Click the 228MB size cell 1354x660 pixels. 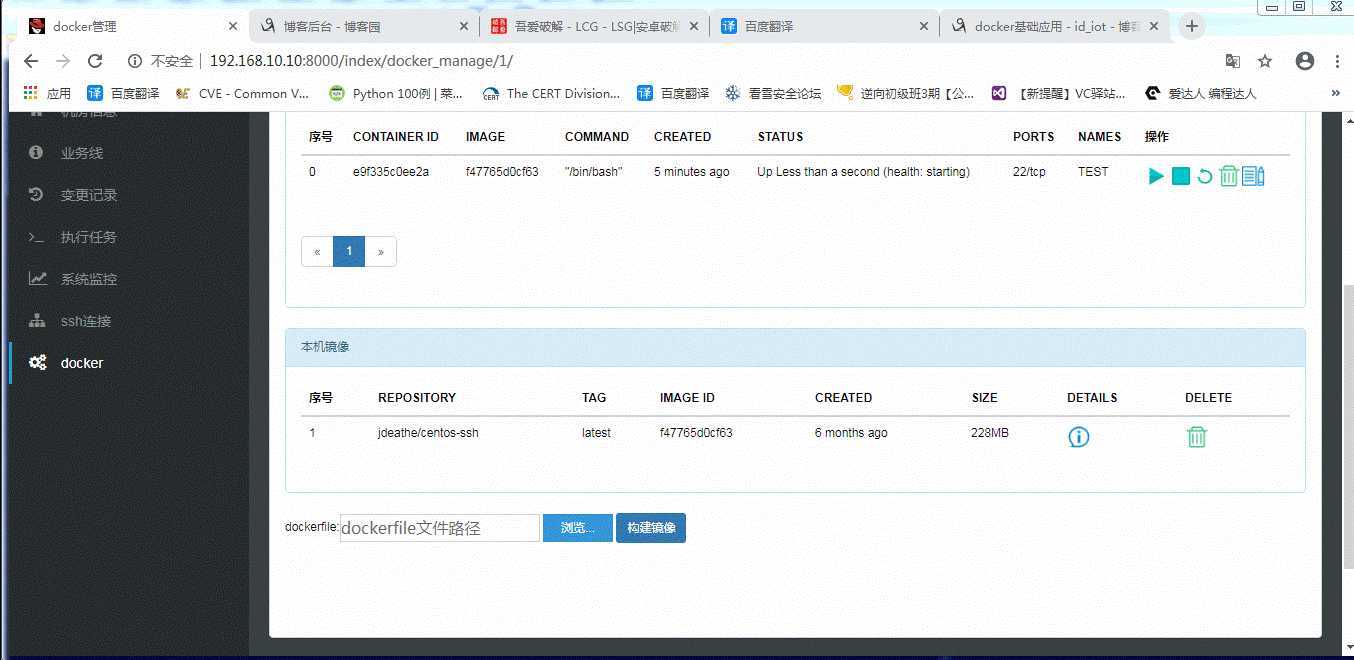[990, 433]
